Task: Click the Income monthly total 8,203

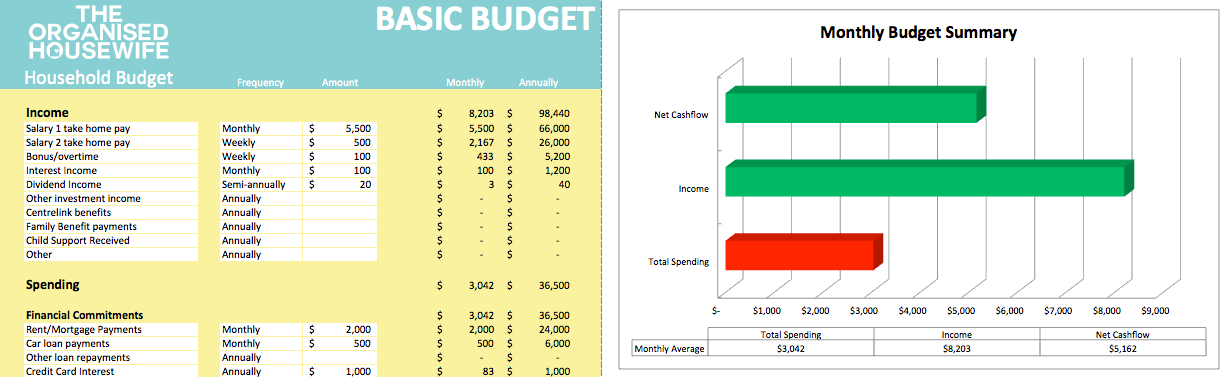Action: 481,114
